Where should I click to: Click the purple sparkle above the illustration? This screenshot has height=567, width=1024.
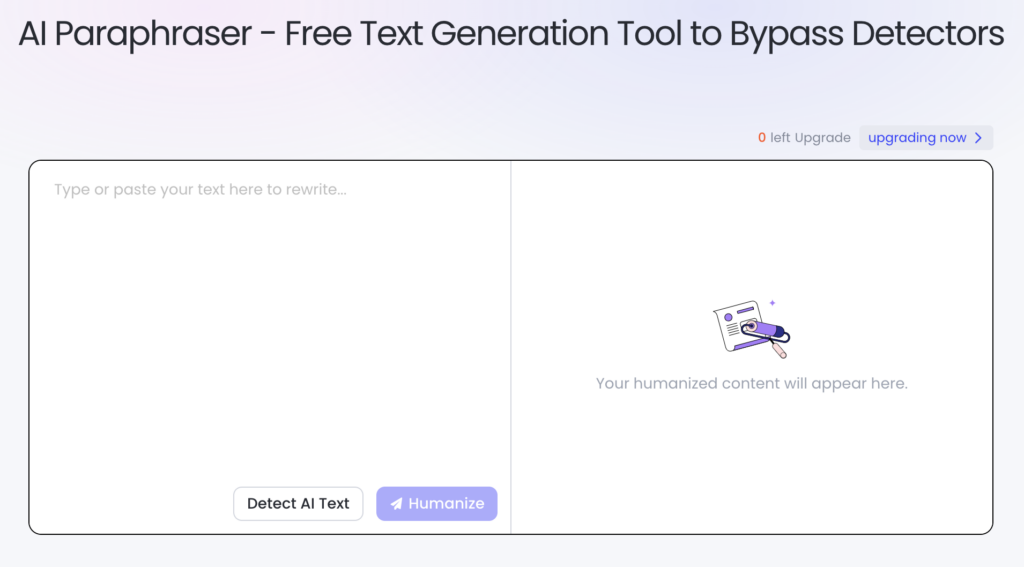(x=772, y=302)
